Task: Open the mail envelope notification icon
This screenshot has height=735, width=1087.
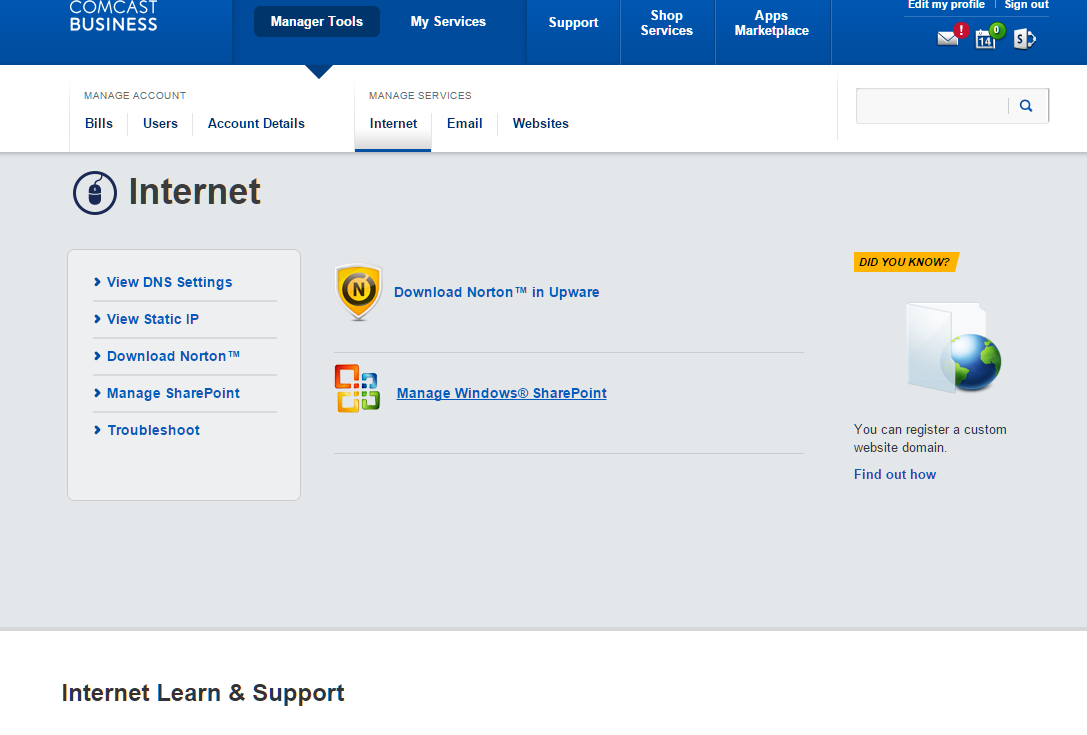Action: 947,39
